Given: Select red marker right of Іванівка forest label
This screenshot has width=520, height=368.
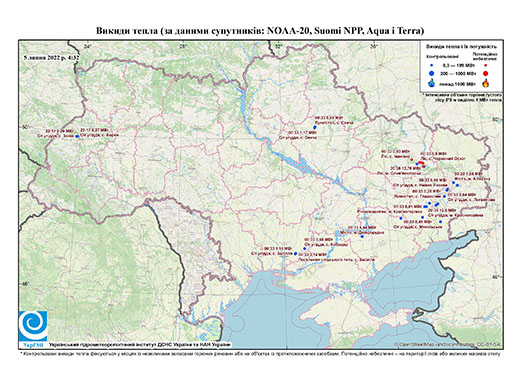Looking at the screenshot, I should (412, 160).
